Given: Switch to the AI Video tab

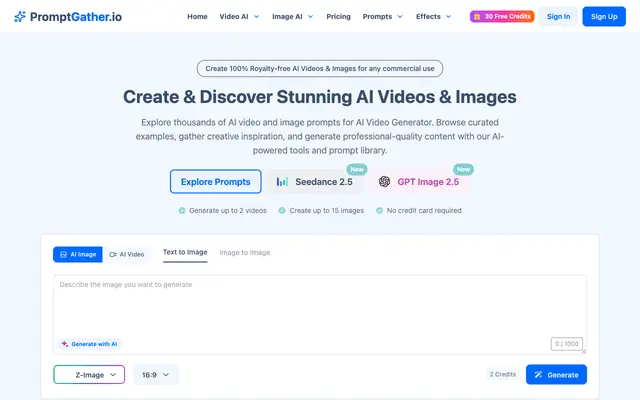Looking at the screenshot, I should pyautogui.click(x=127, y=254).
